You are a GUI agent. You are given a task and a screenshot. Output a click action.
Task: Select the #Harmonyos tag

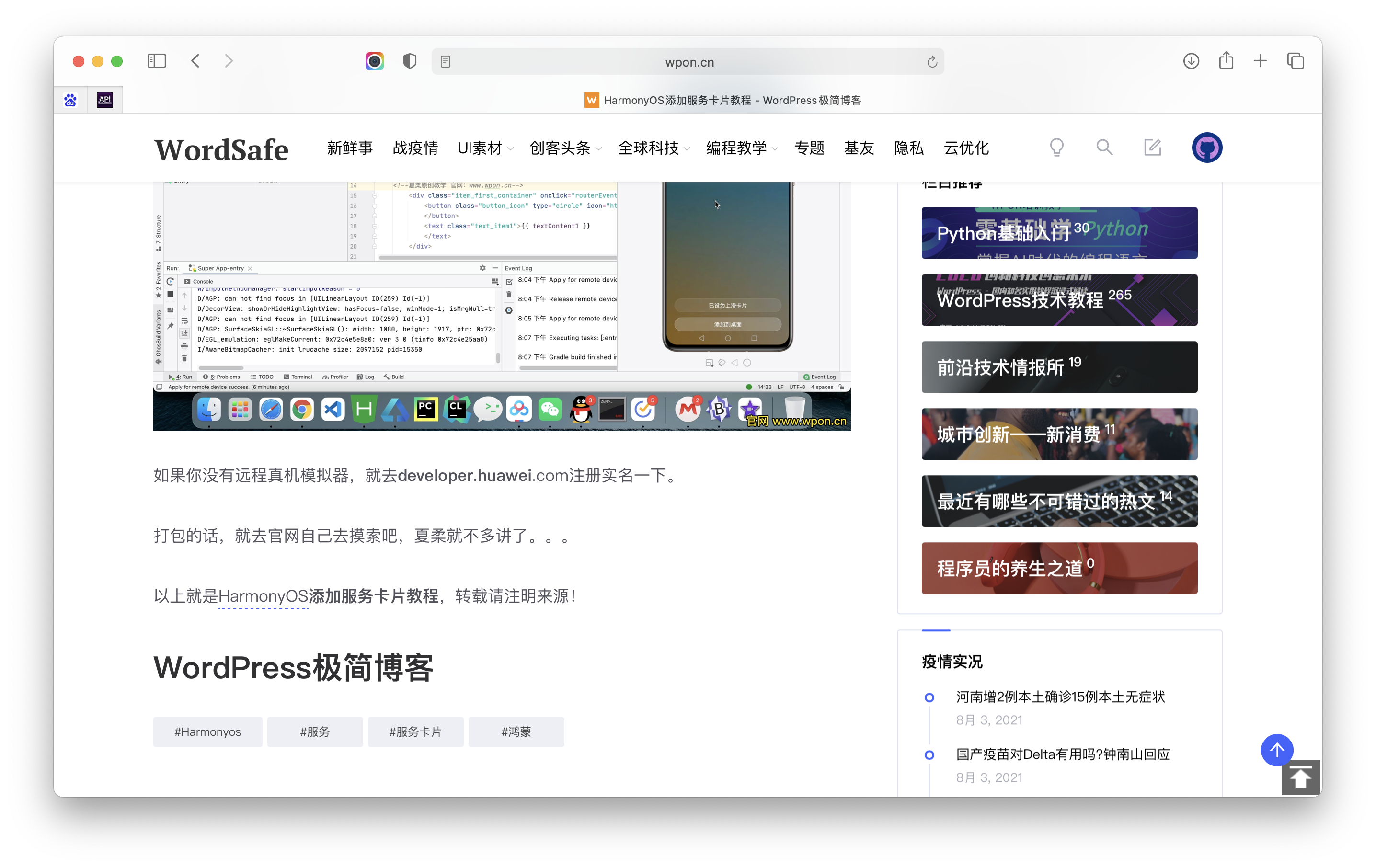[x=207, y=731]
